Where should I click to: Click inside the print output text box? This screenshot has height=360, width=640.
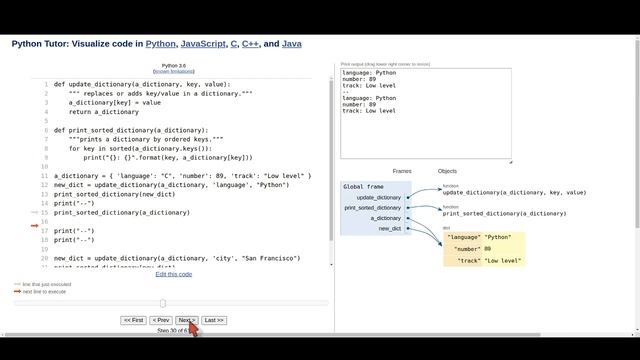[x=426, y=113]
